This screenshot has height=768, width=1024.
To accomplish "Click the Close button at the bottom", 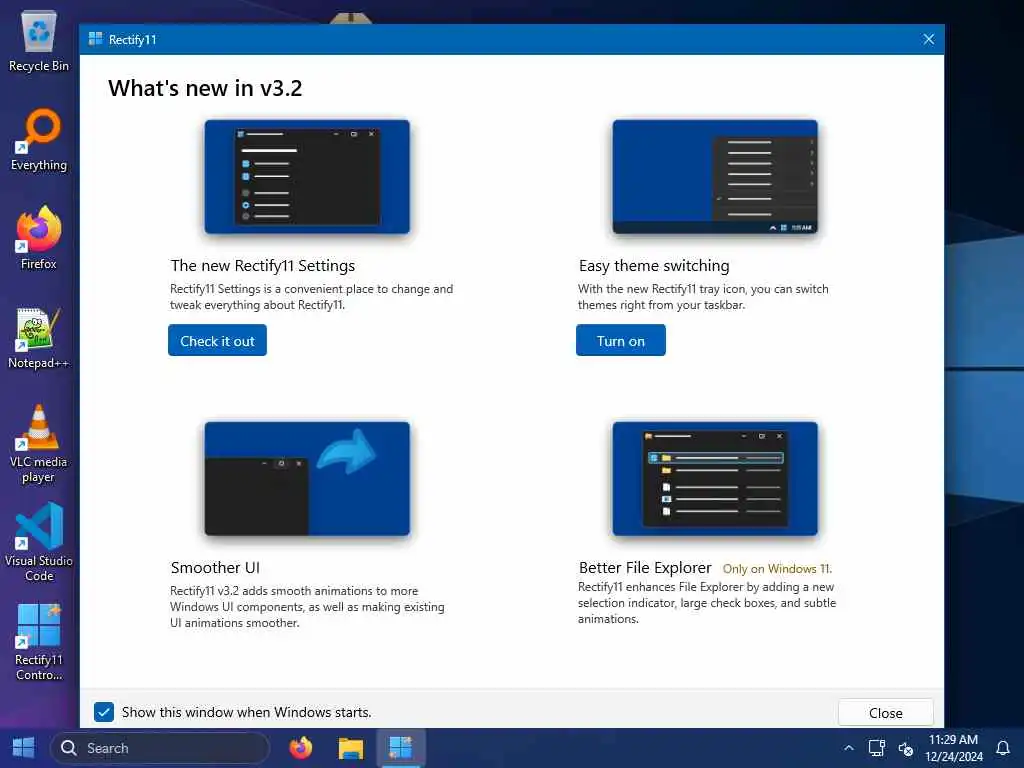I will (x=886, y=713).
